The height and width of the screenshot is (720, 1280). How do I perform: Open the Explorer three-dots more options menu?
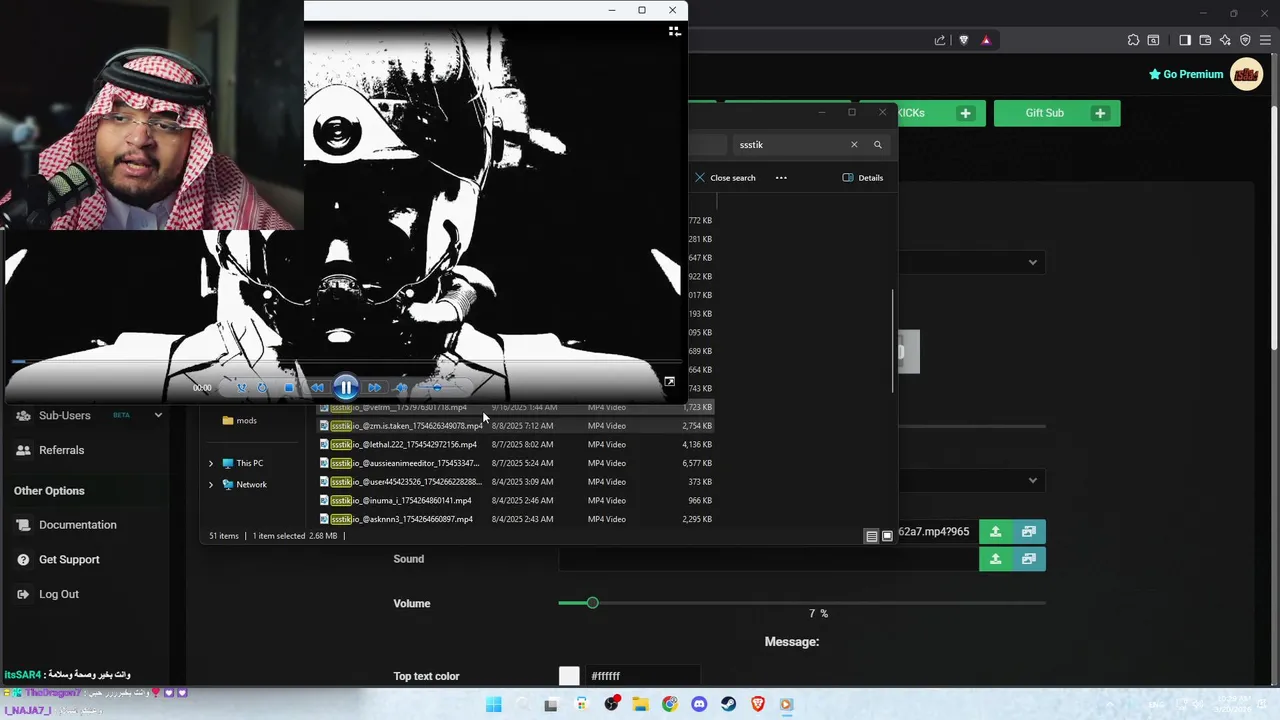[781, 178]
